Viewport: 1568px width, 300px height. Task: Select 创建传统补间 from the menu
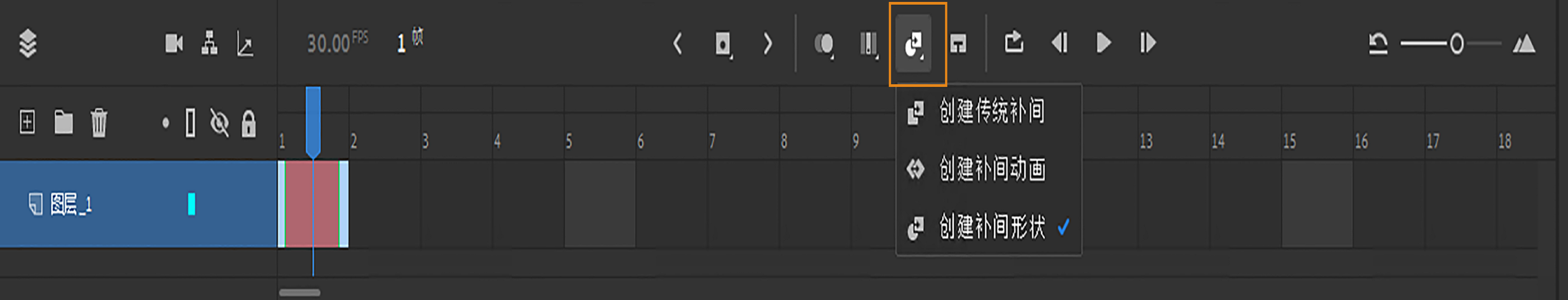click(991, 111)
